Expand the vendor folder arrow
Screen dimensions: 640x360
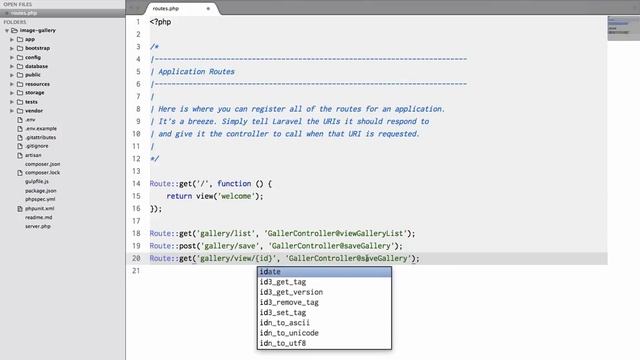click(x=12, y=111)
